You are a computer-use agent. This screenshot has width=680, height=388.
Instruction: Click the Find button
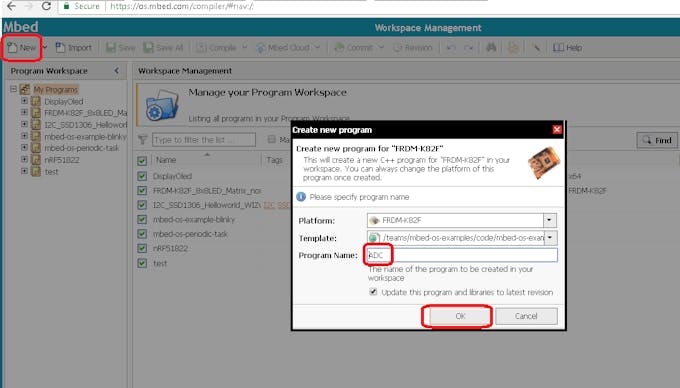tap(657, 140)
